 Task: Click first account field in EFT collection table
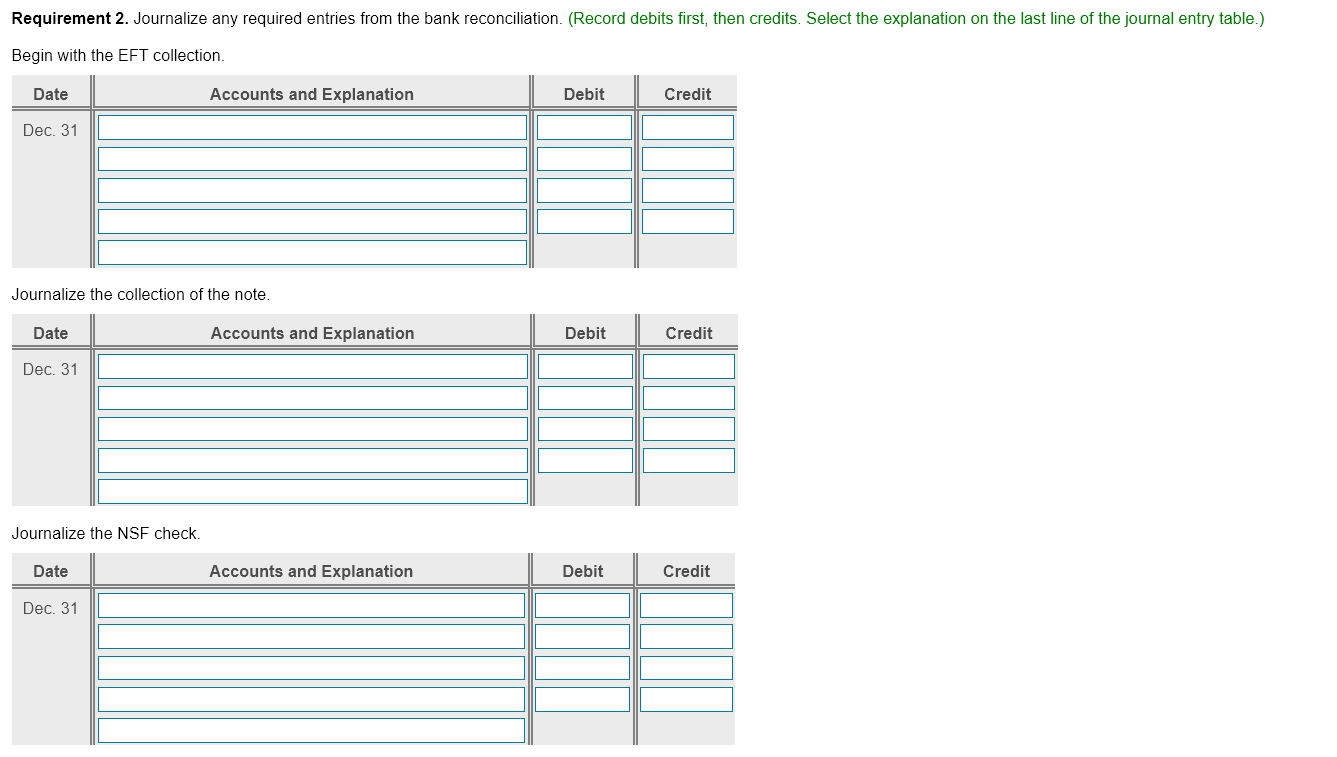(312, 128)
